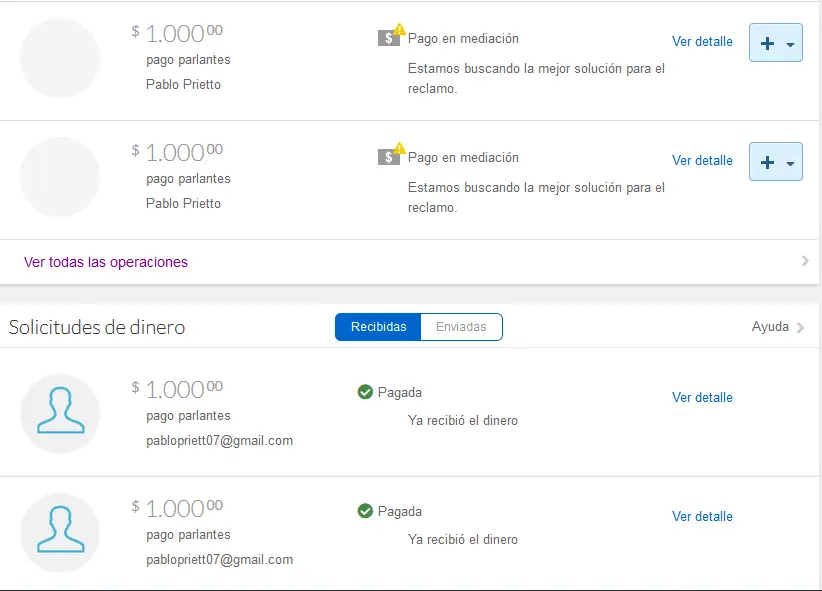Image resolution: width=822 pixels, height=591 pixels.
Task: Click pago parlantes in the second mediation operation
Action: (x=188, y=179)
